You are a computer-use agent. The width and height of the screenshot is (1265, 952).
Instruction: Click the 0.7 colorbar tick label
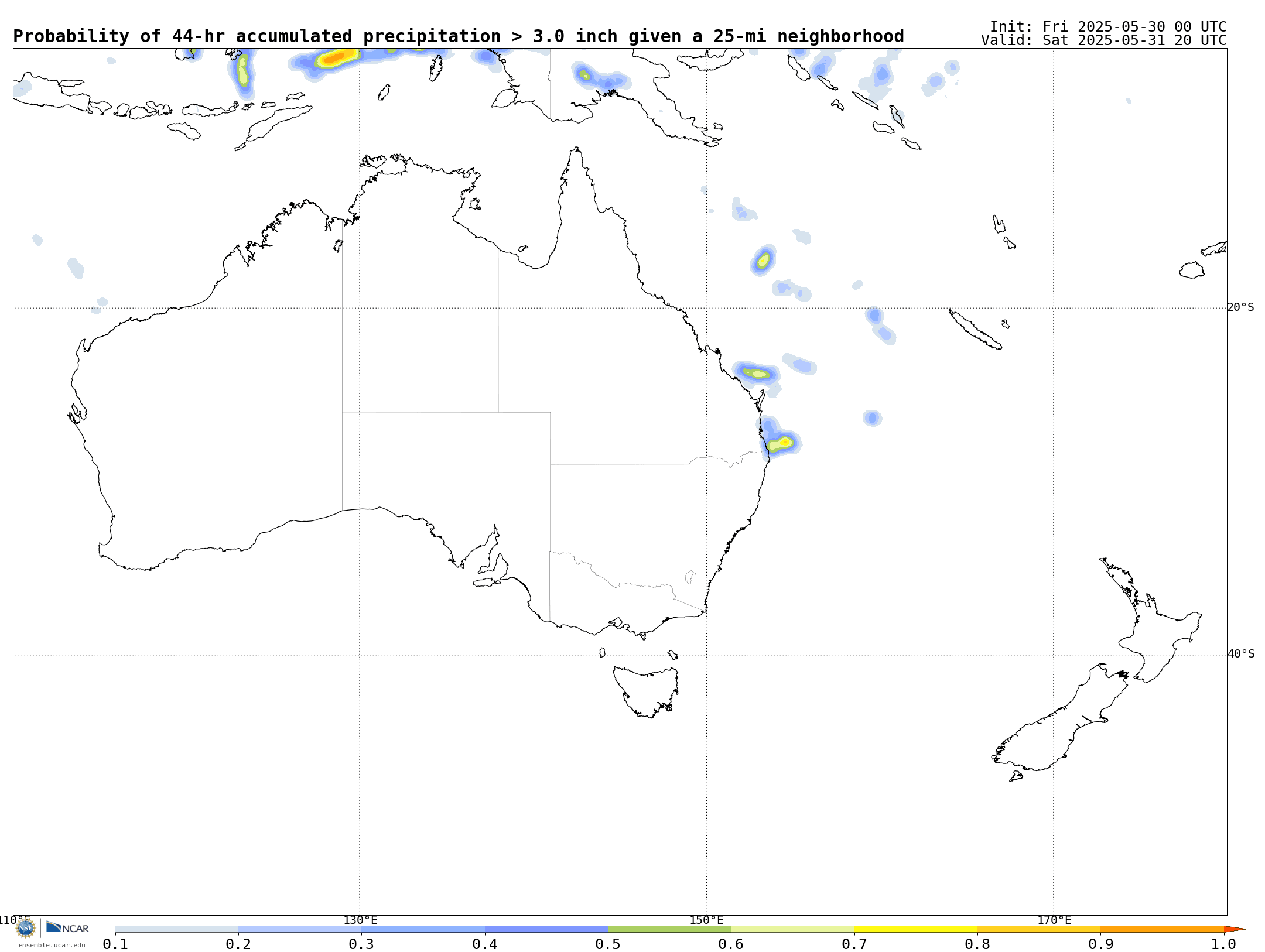click(854, 944)
